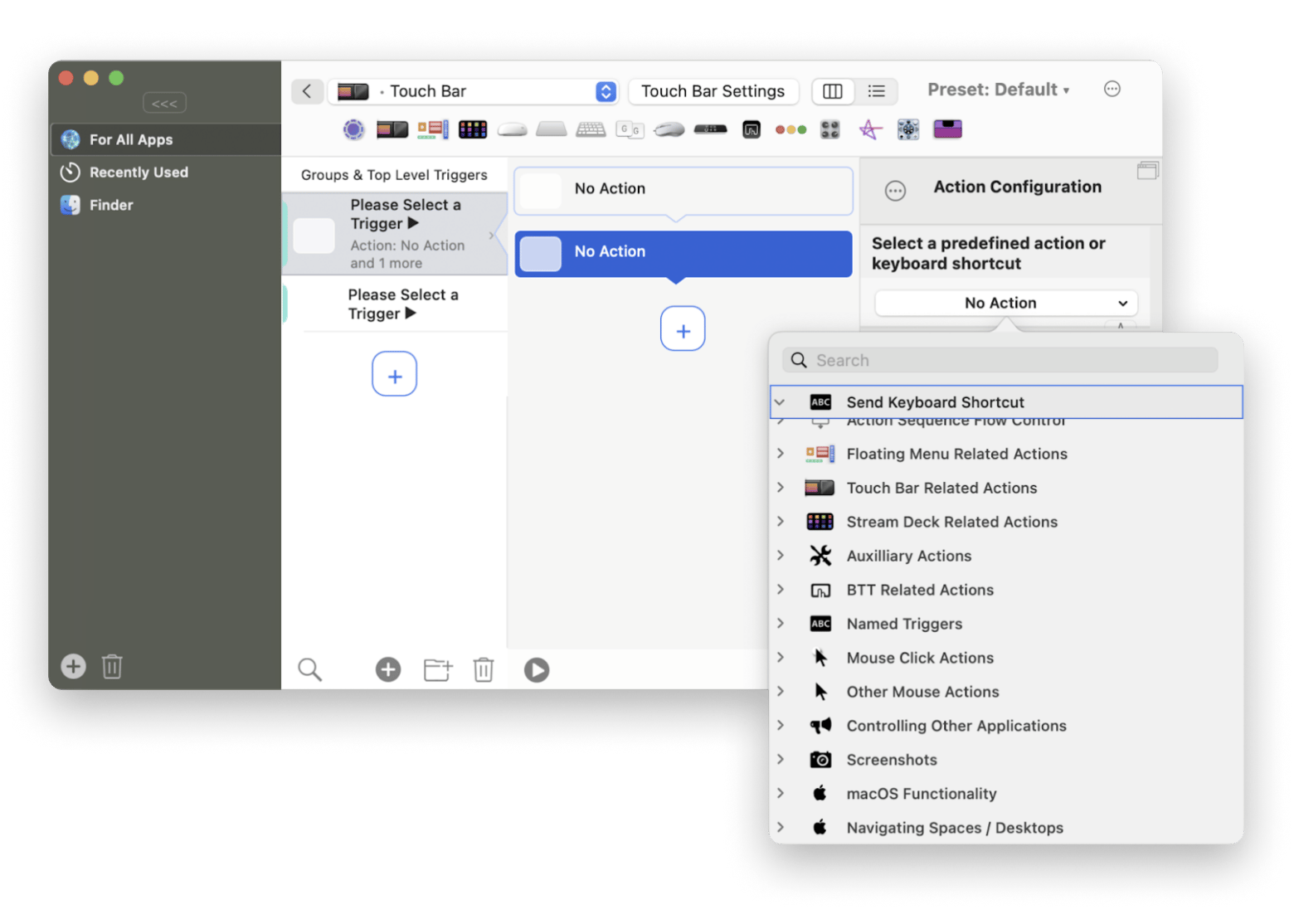Select the Drawings star gesture trigger icon

869,129
